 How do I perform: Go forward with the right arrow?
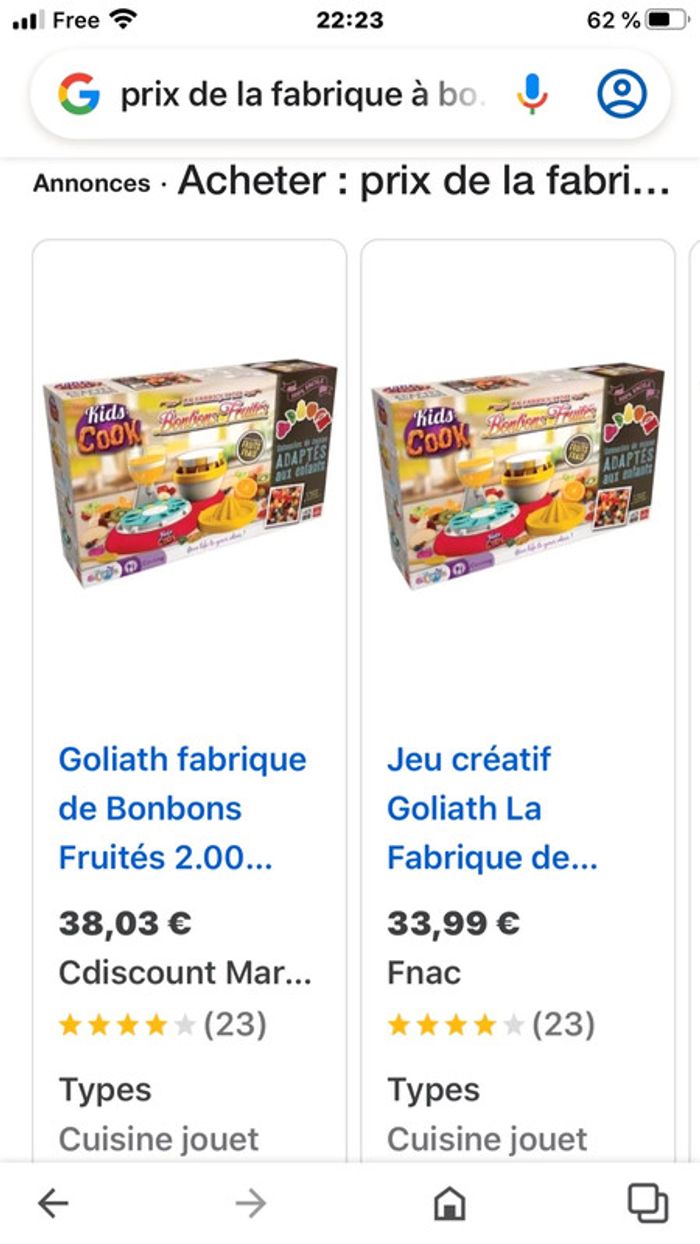coord(251,1203)
